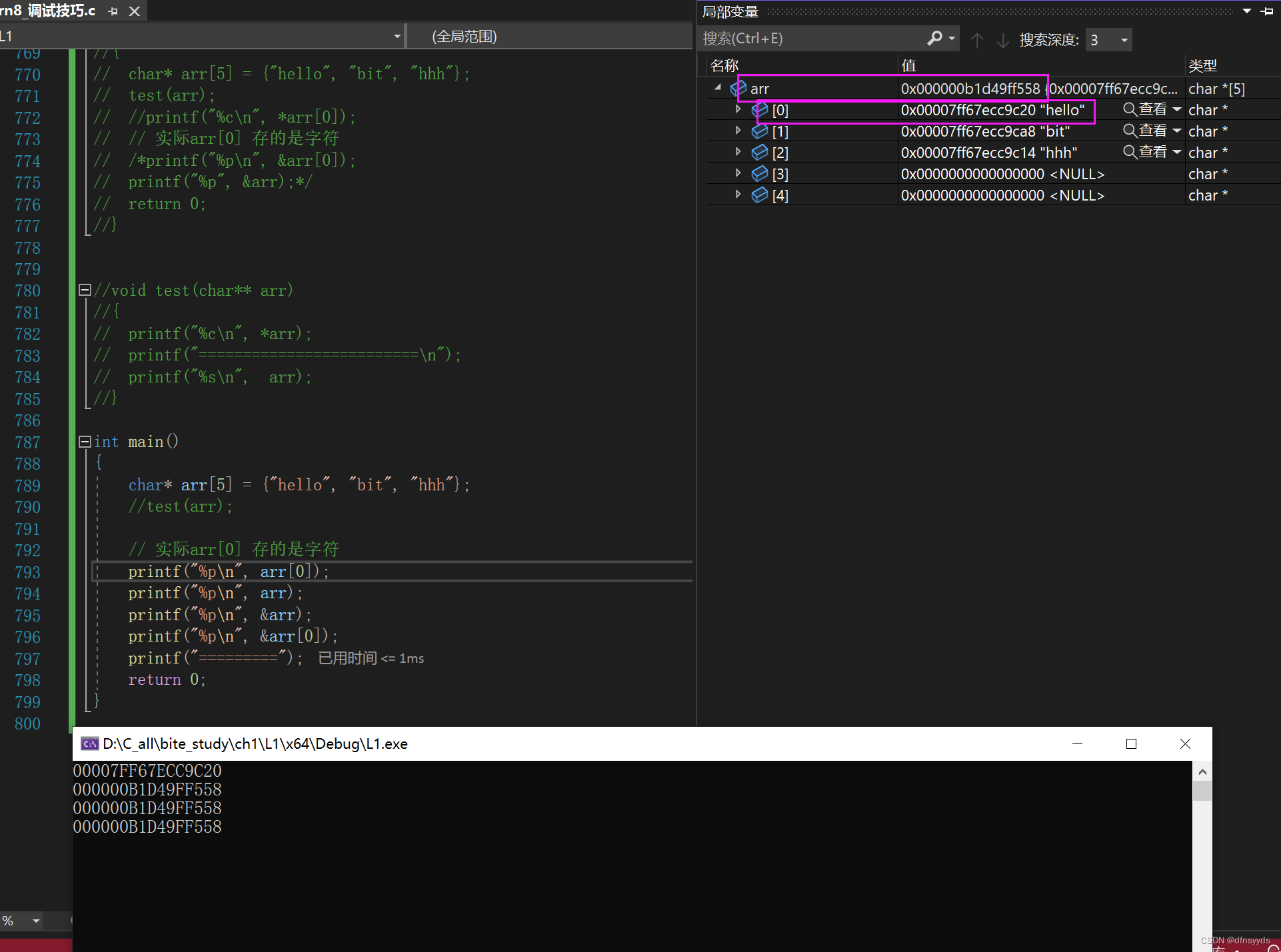Viewport: 1281px width, 952px height.
Task: Close the L1.exe console window
Action: [1185, 743]
